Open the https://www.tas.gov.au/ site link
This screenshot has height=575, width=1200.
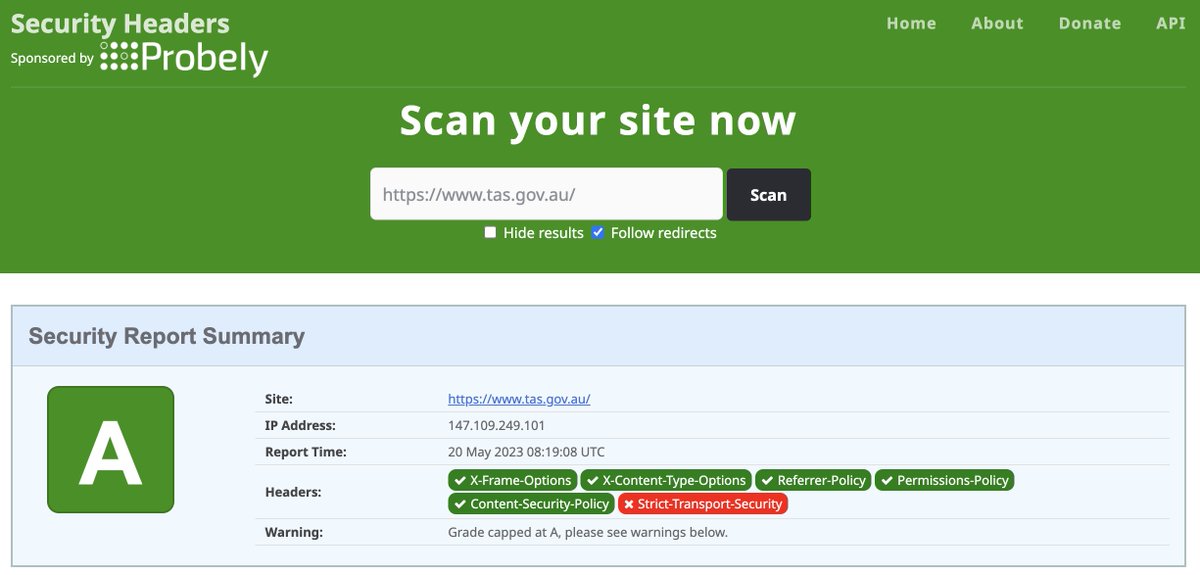pyautogui.click(x=519, y=399)
